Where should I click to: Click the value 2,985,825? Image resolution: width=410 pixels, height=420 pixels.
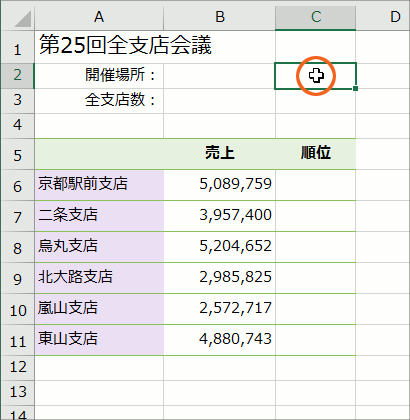pyautogui.click(x=235, y=277)
